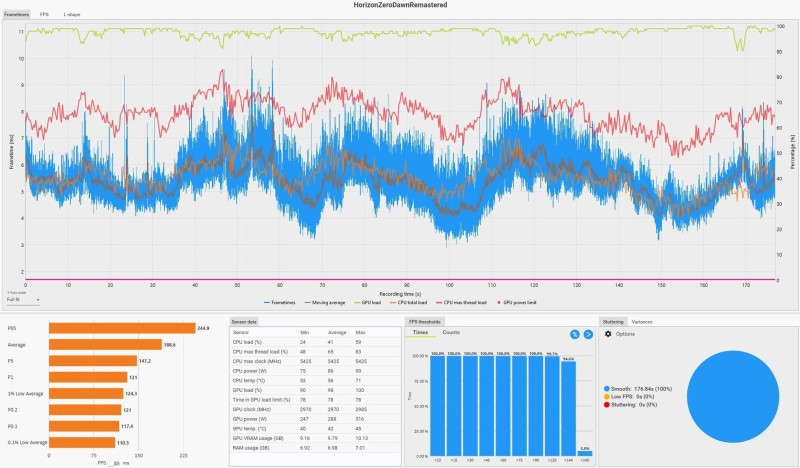800x468 pixels.
Task: Click the percent toggle icon in FPS thresholds
Action: pos(574,334)
